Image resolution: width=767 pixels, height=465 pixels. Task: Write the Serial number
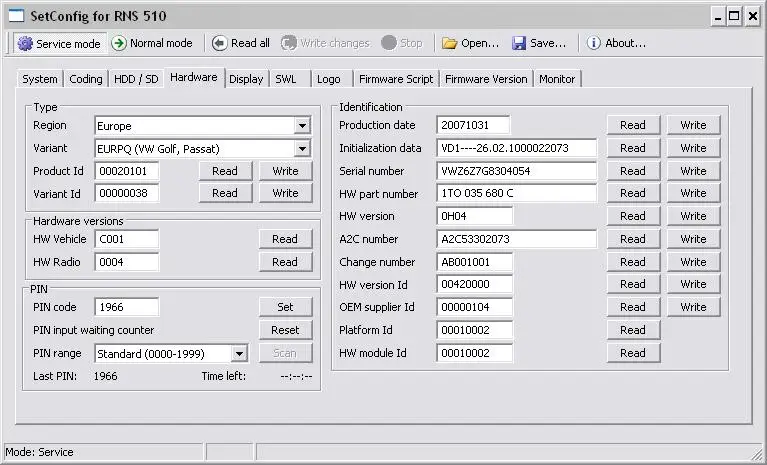694,171
